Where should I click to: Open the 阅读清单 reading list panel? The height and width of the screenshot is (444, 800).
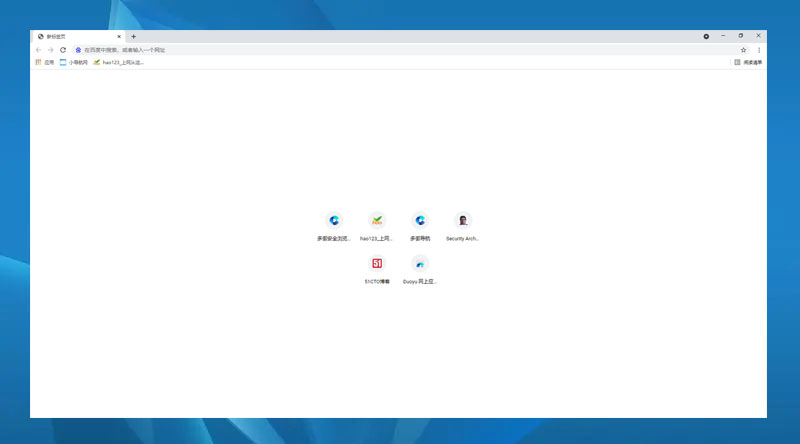click(x=748, y=62)
